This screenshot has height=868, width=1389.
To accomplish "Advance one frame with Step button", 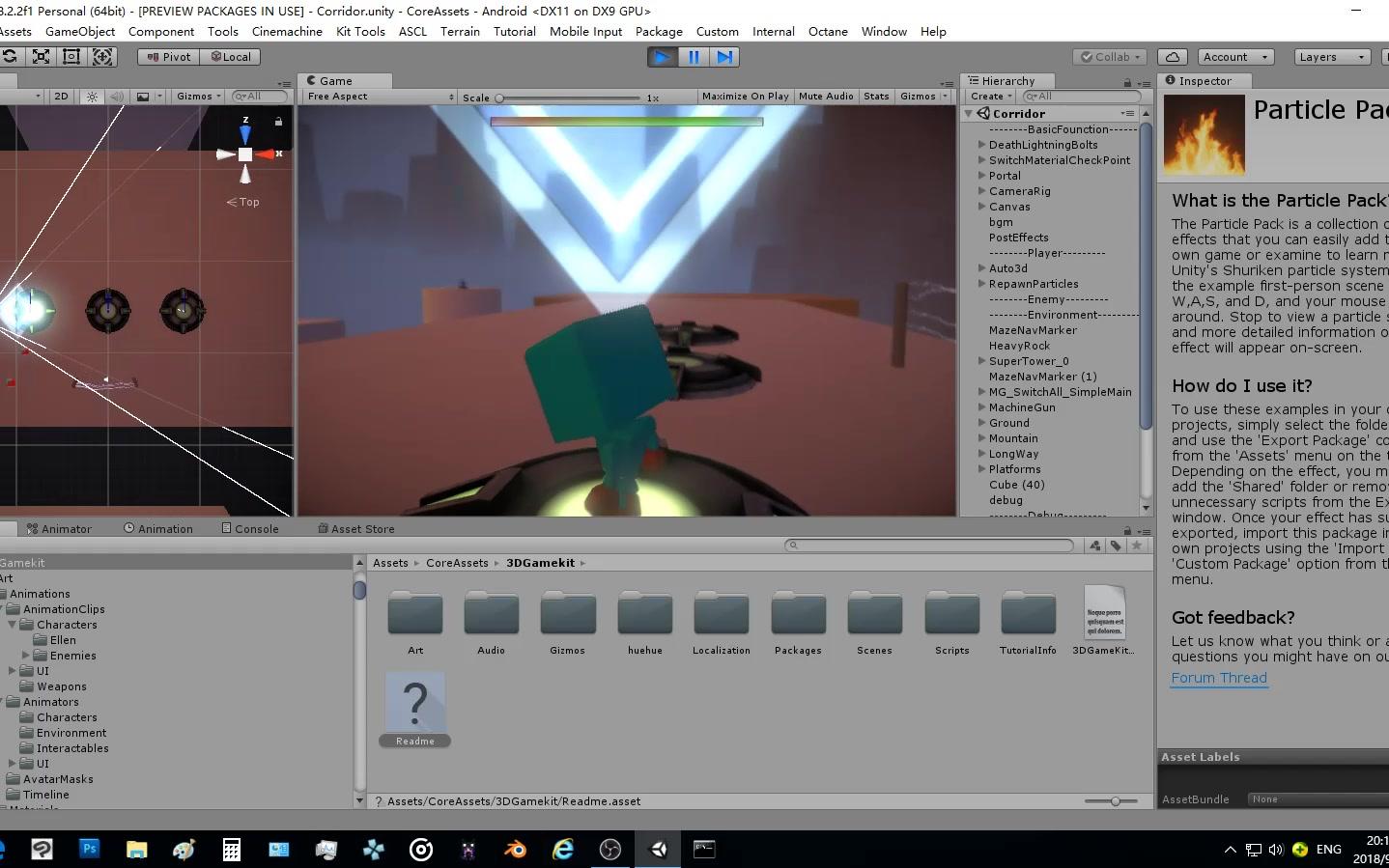I will pos(724,57).
